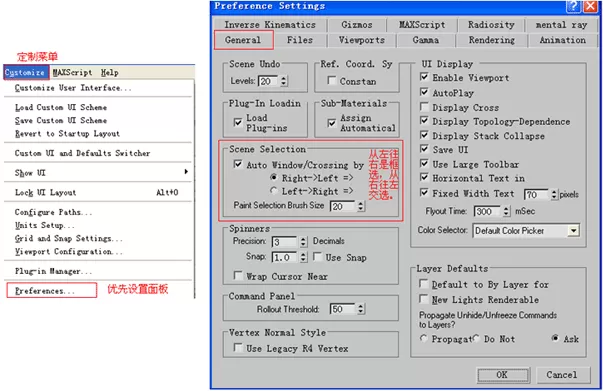The height and width of the screenshot is (391, 603).
Task: Open Units Setup entry
Action: tap(45, 225)
